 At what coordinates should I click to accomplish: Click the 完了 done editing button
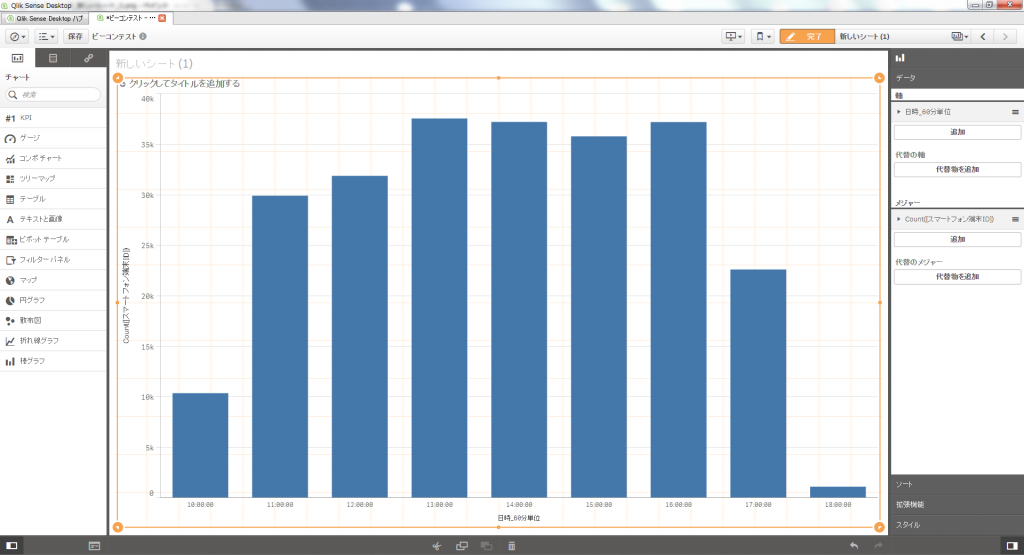click(x=806, y=36)
